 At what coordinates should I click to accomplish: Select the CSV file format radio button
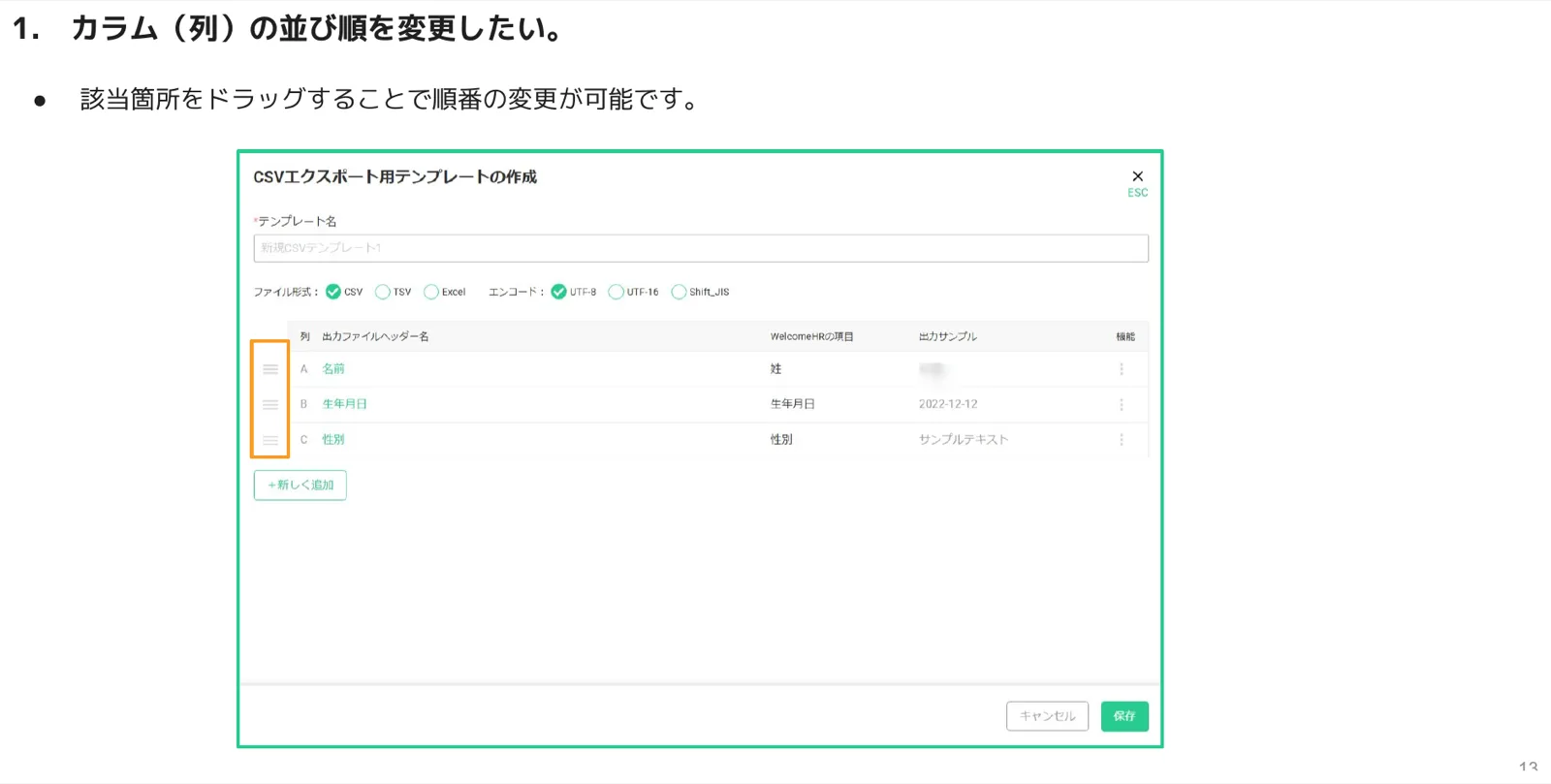(x=333, y=292)
